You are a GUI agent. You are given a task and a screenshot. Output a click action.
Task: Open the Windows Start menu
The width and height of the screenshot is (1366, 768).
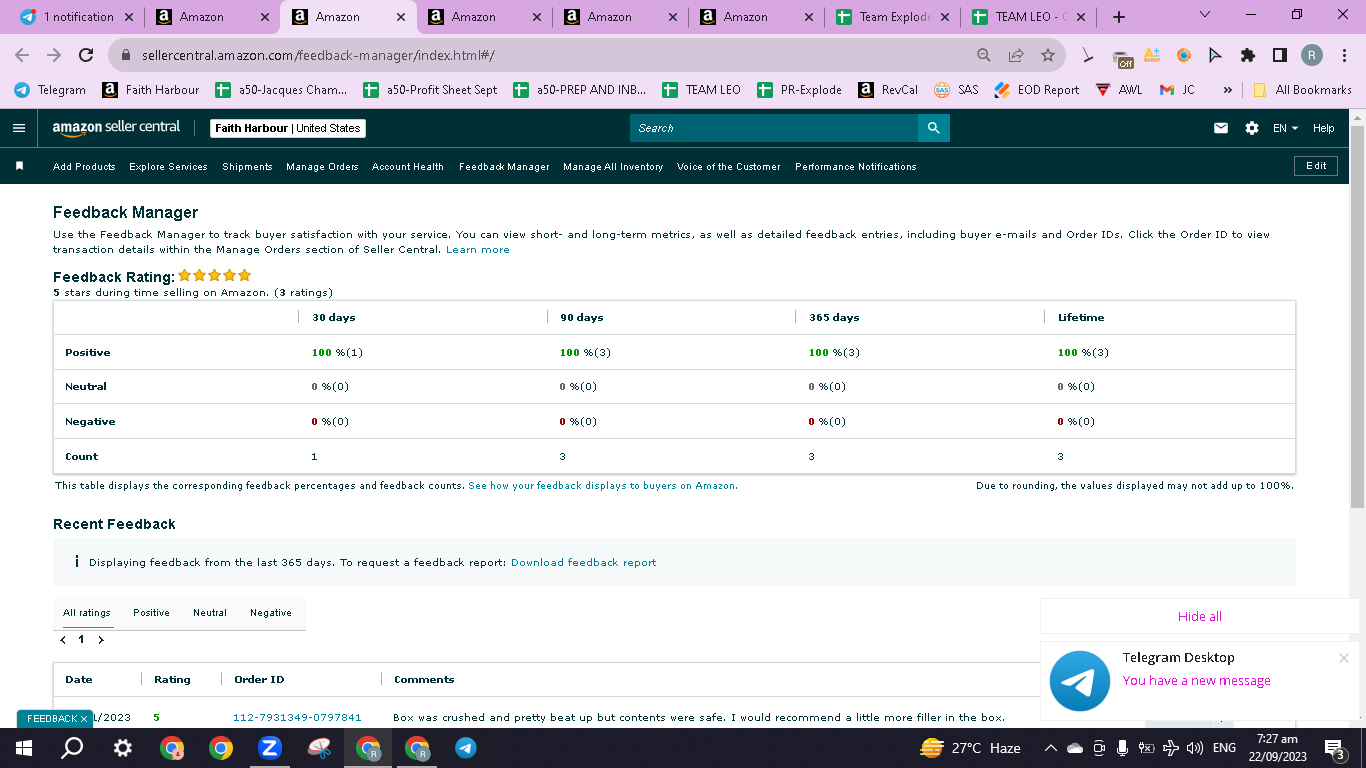[24, 748]
